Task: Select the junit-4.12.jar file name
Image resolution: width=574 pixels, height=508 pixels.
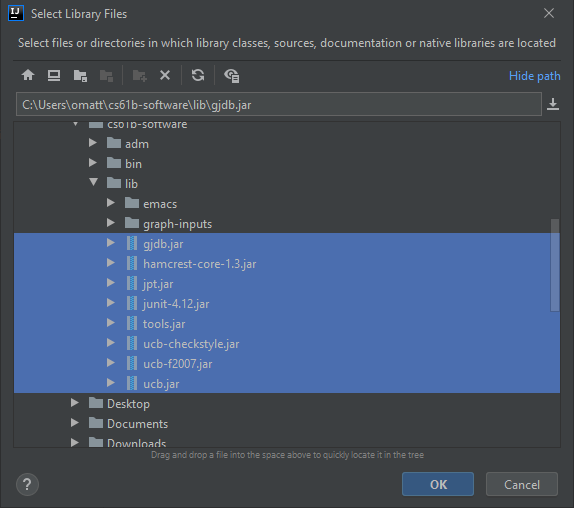Action: pyautogui.click(x=176, y=304)
